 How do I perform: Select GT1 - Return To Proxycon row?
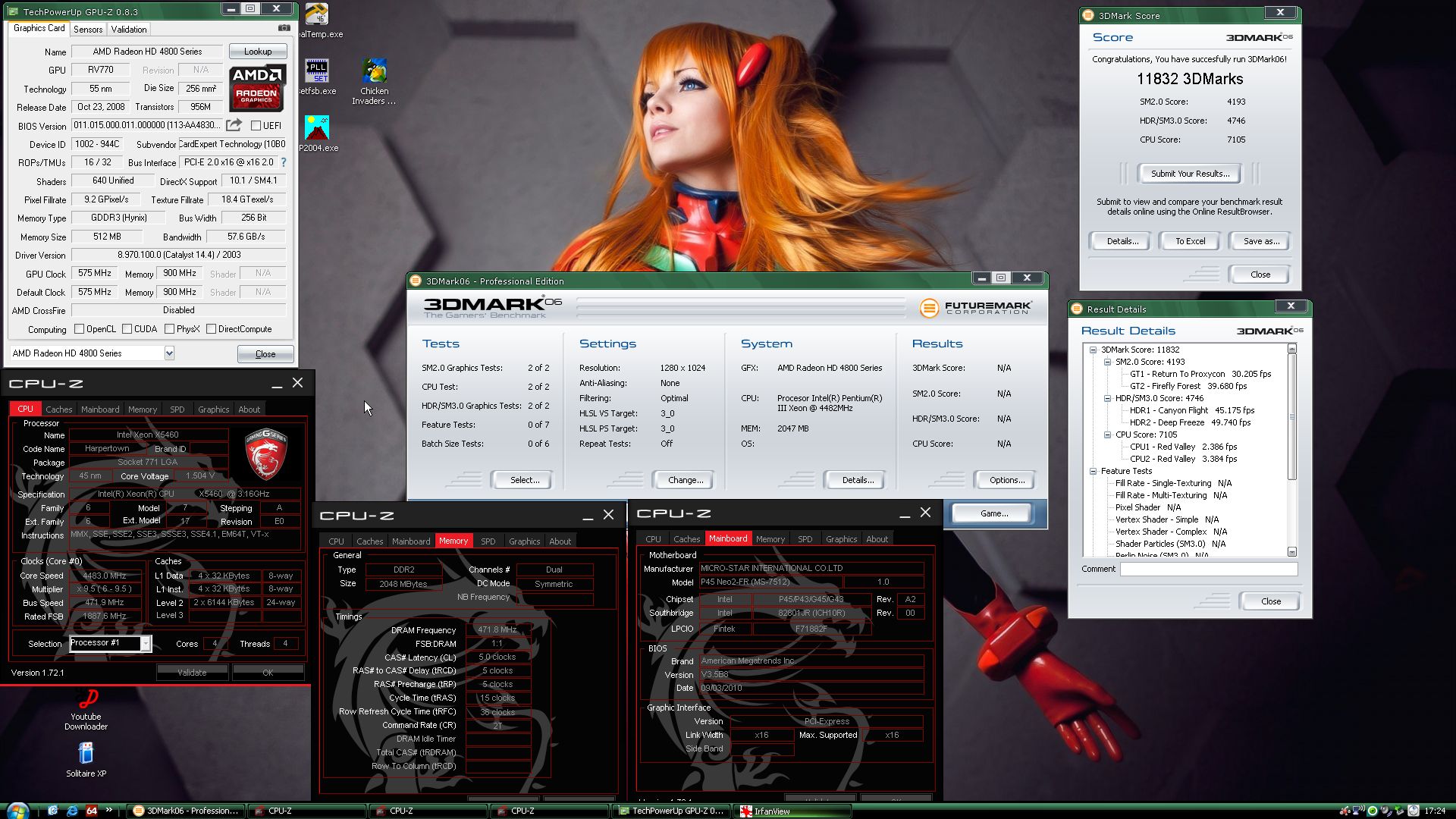tap(1200, 374)
